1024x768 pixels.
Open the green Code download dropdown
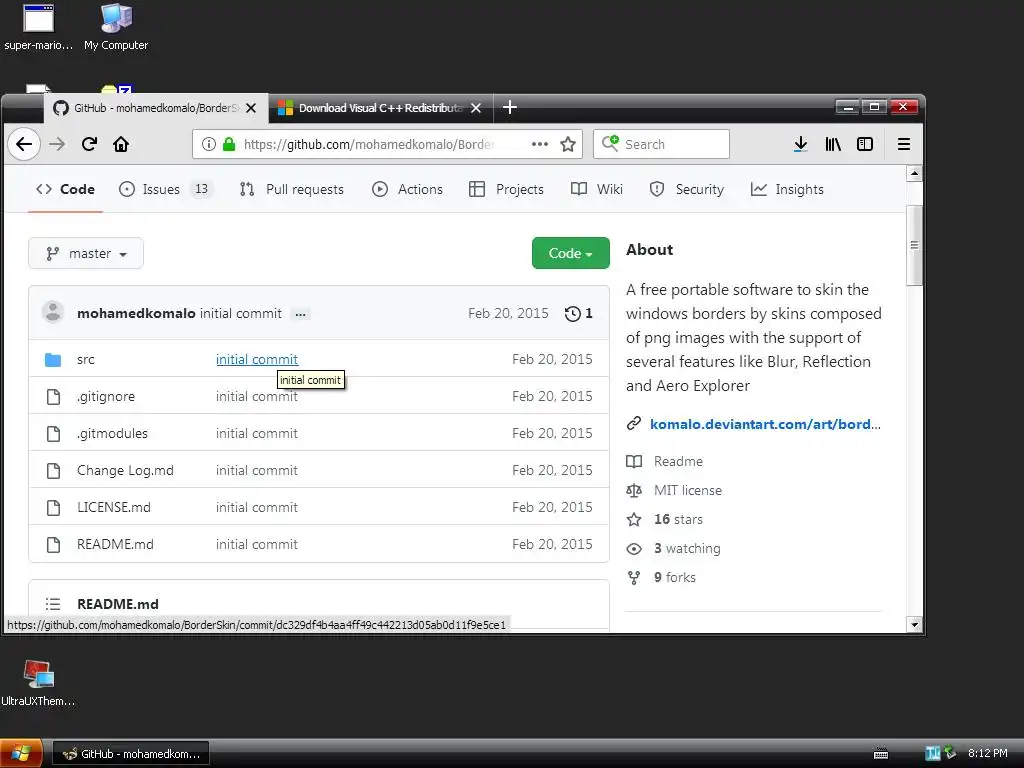pyautogui.click(x=571, y=253)
